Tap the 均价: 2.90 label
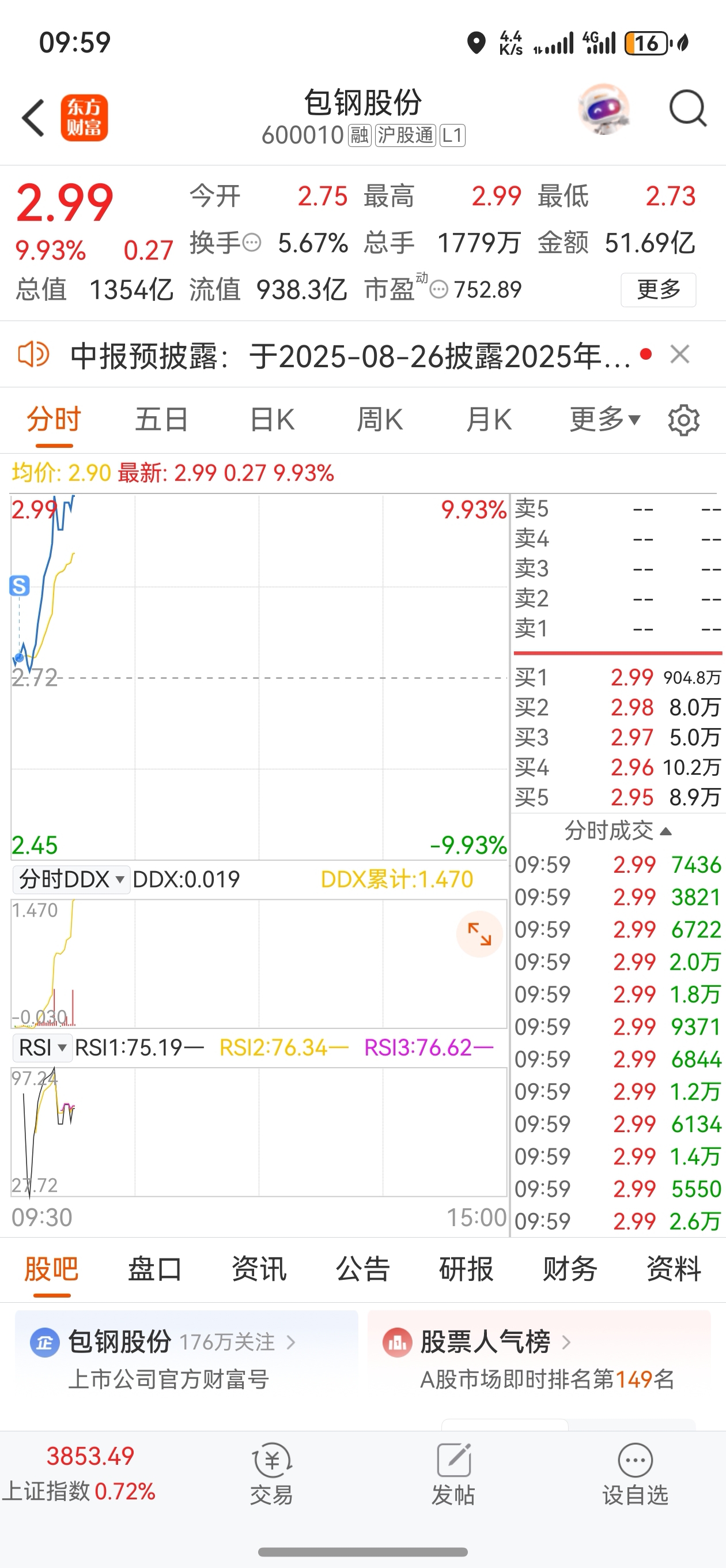The height and width of the screenshot is (1568, 726). 62,472
